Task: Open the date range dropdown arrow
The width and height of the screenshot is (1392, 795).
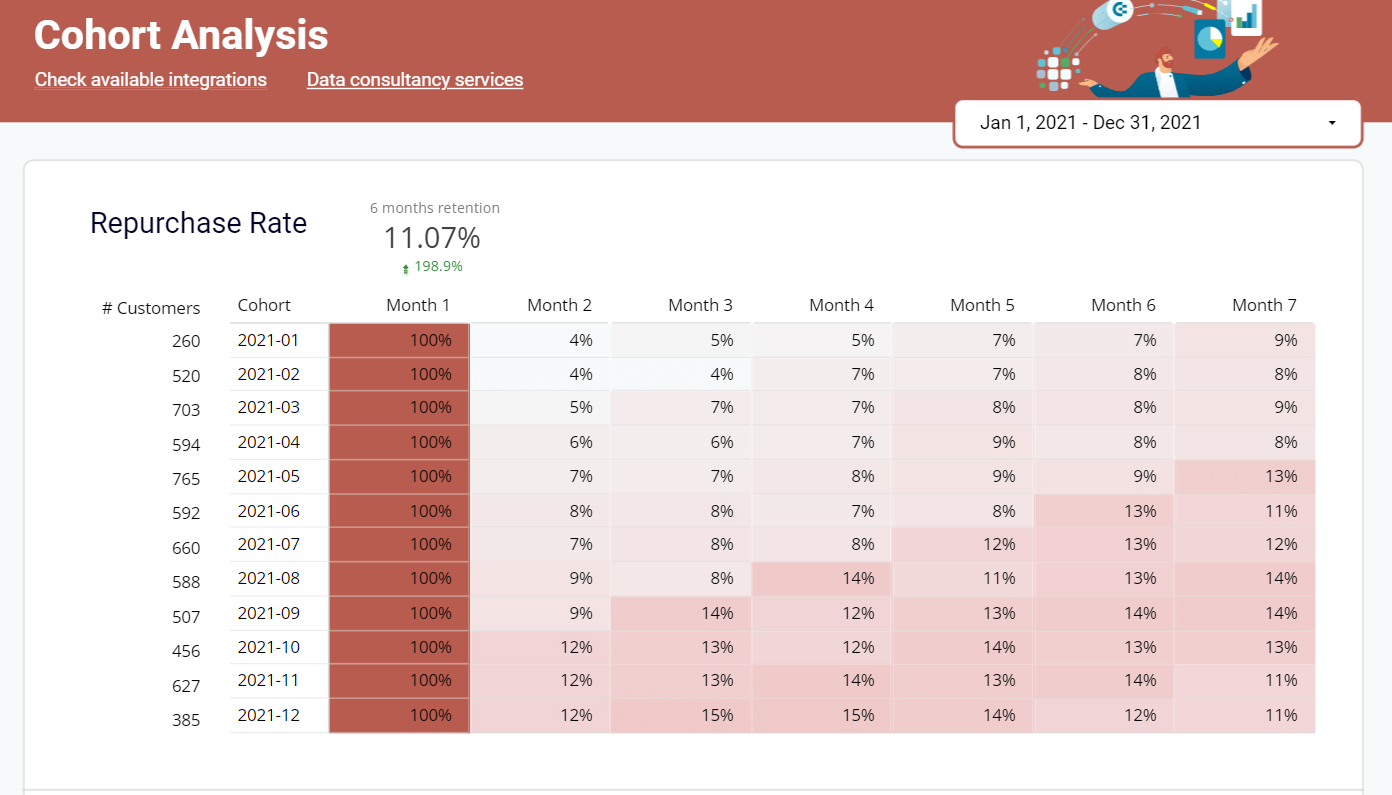Action: [x=1332, y=123]
